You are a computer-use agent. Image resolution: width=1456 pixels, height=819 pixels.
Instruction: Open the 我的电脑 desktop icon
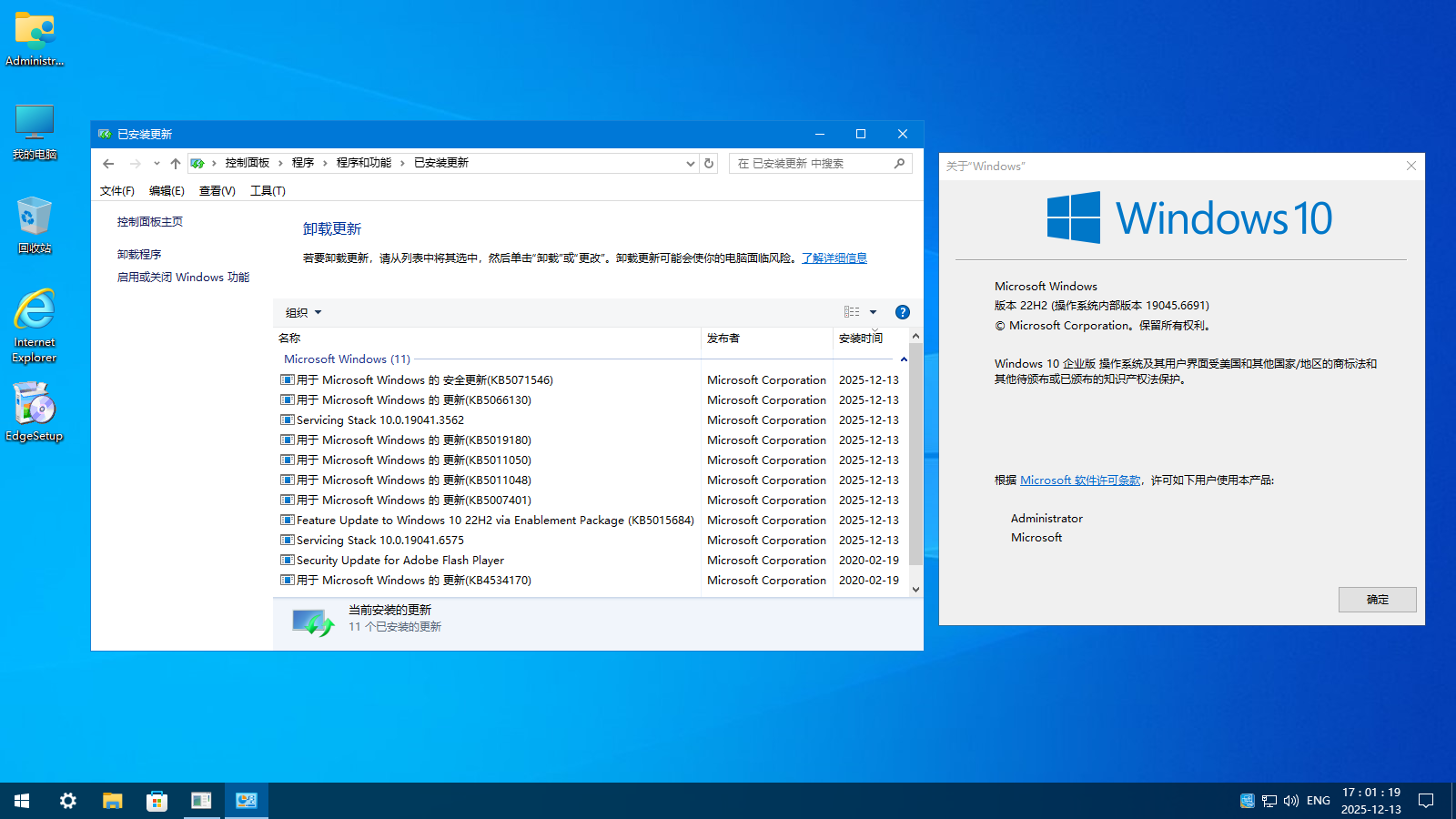coord(35,132)
